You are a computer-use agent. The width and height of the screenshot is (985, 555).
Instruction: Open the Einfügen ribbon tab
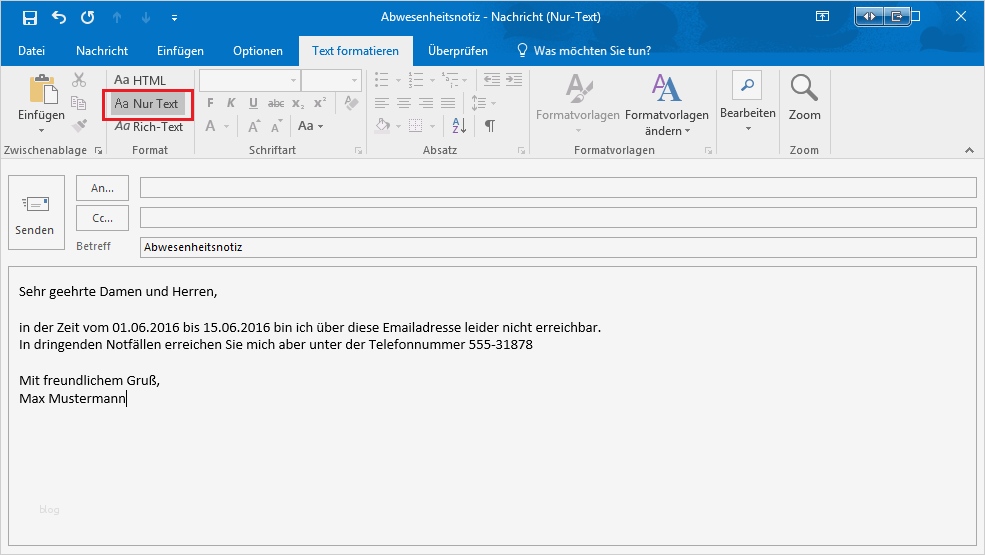pyautogui.click(x=180, y=51)
